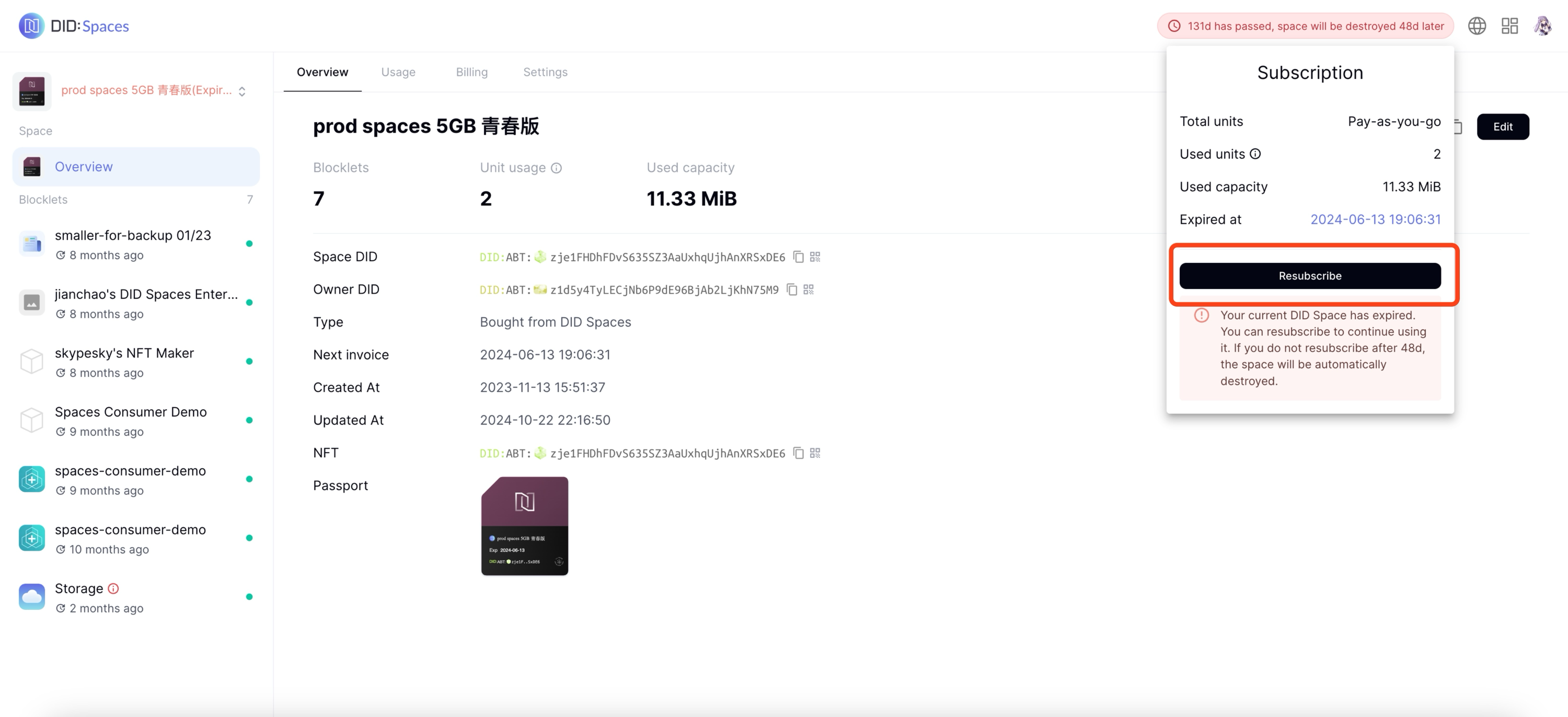Screen dimensions: 1568x717
Task: Switch to the Usage tab
Action: 398,72
